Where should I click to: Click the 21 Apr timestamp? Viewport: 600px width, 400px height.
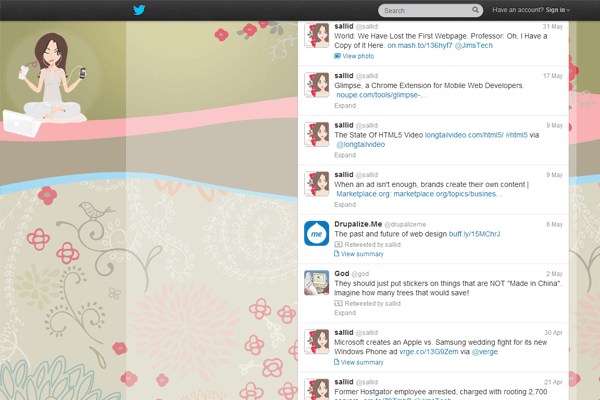(x=553, y=382)
